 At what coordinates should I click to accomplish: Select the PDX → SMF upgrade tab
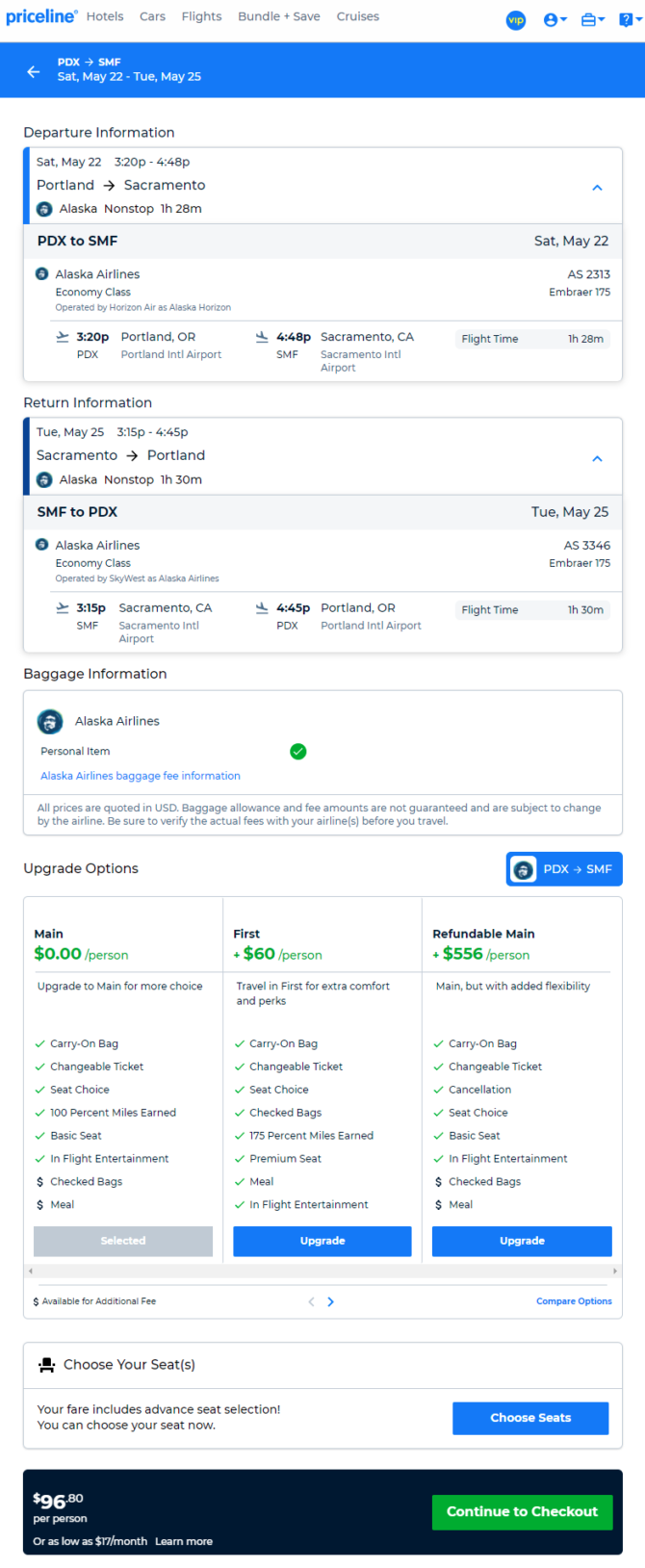tap(564, 869)
